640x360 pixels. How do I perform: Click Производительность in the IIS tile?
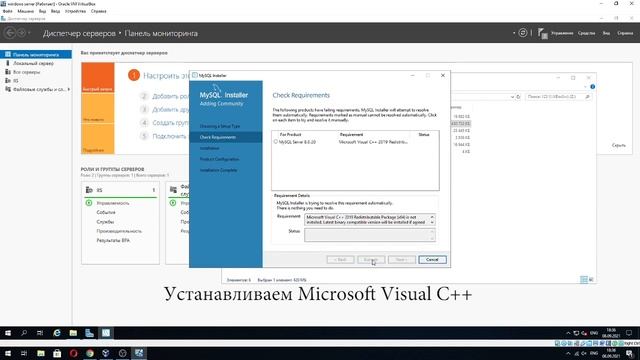[x=119, y=231]
